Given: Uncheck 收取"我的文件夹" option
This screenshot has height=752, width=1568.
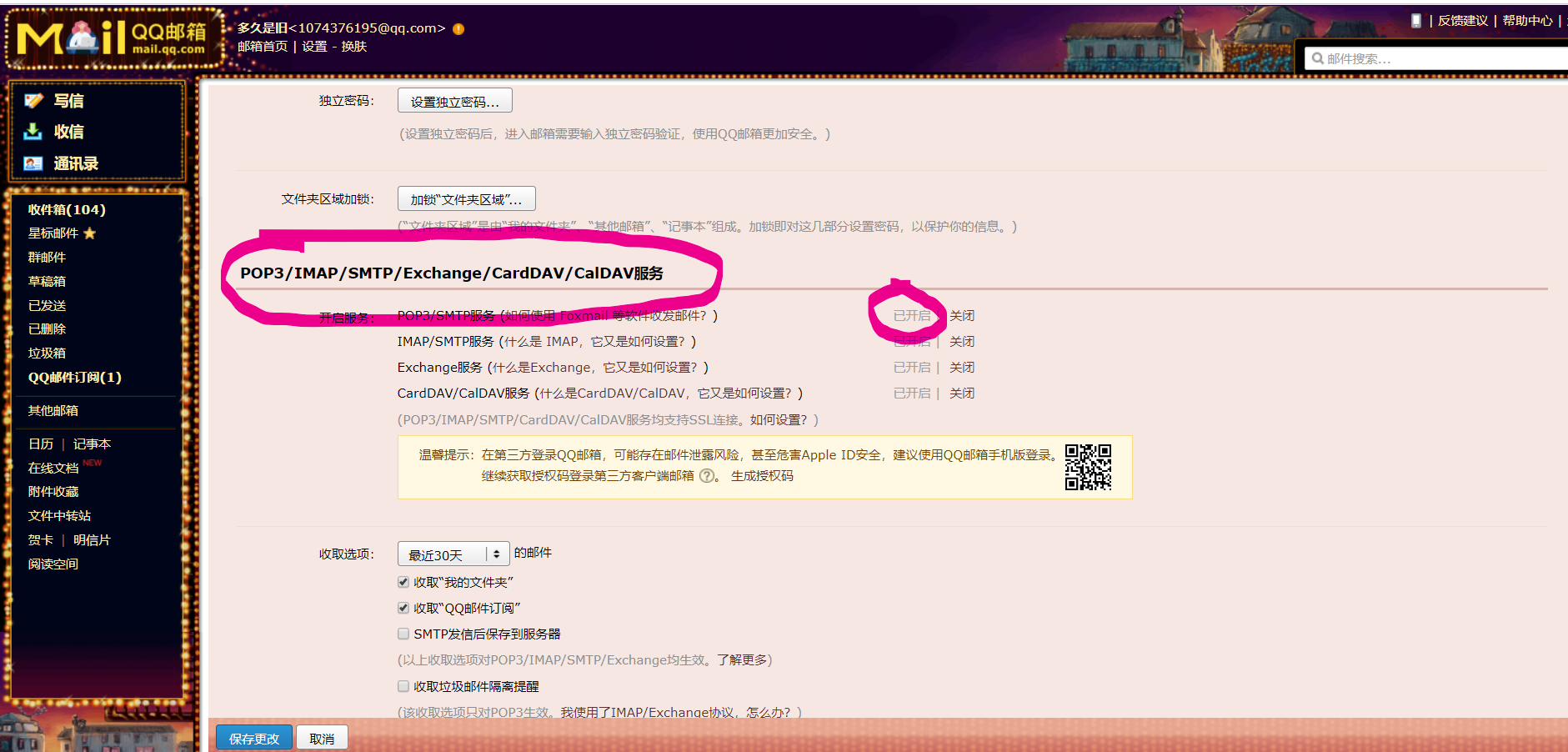Looking at the screenshot, I should (403, 582).
